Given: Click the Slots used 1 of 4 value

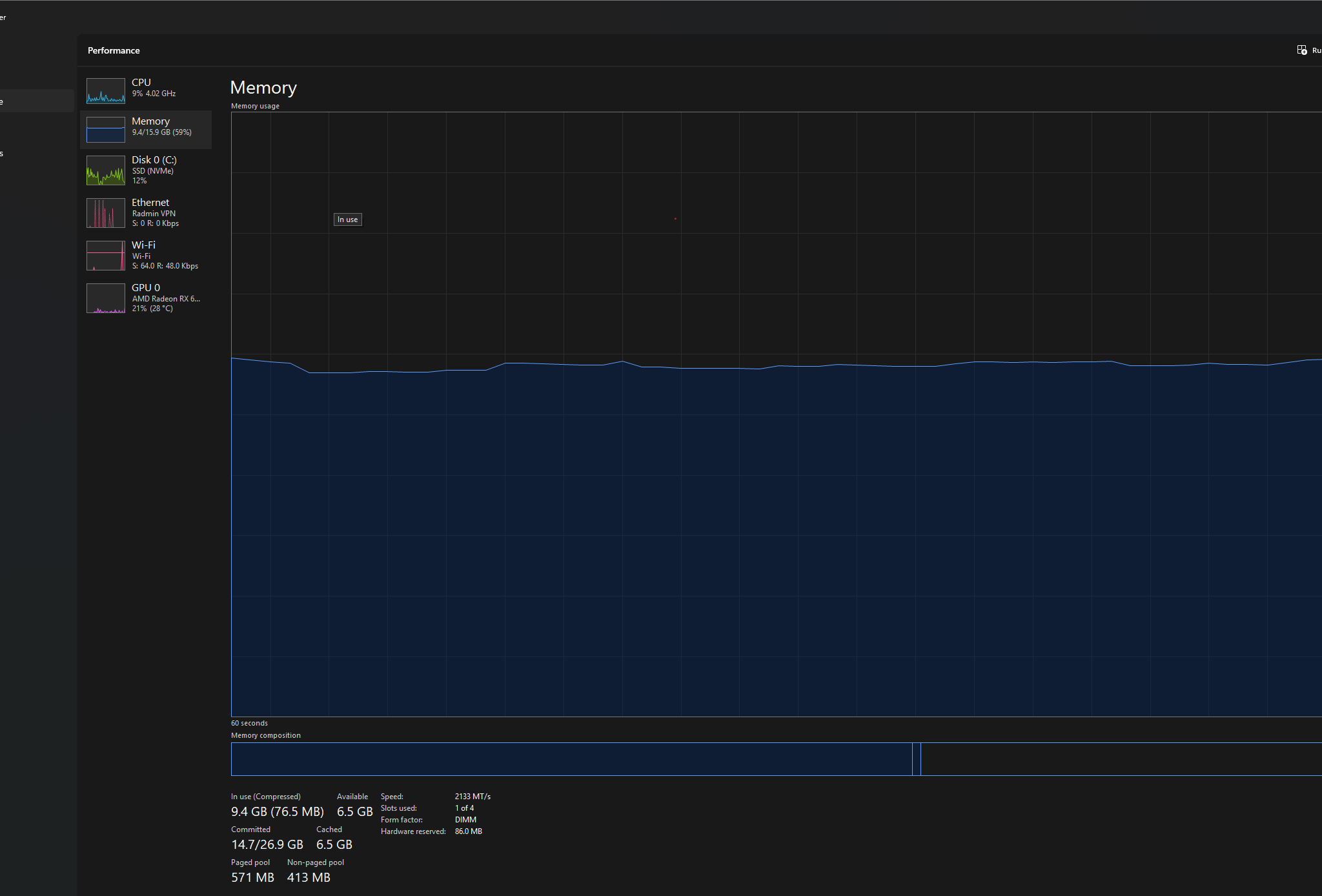Looking at the screenshot, I should pyautogui.click(x=464, y=808).
